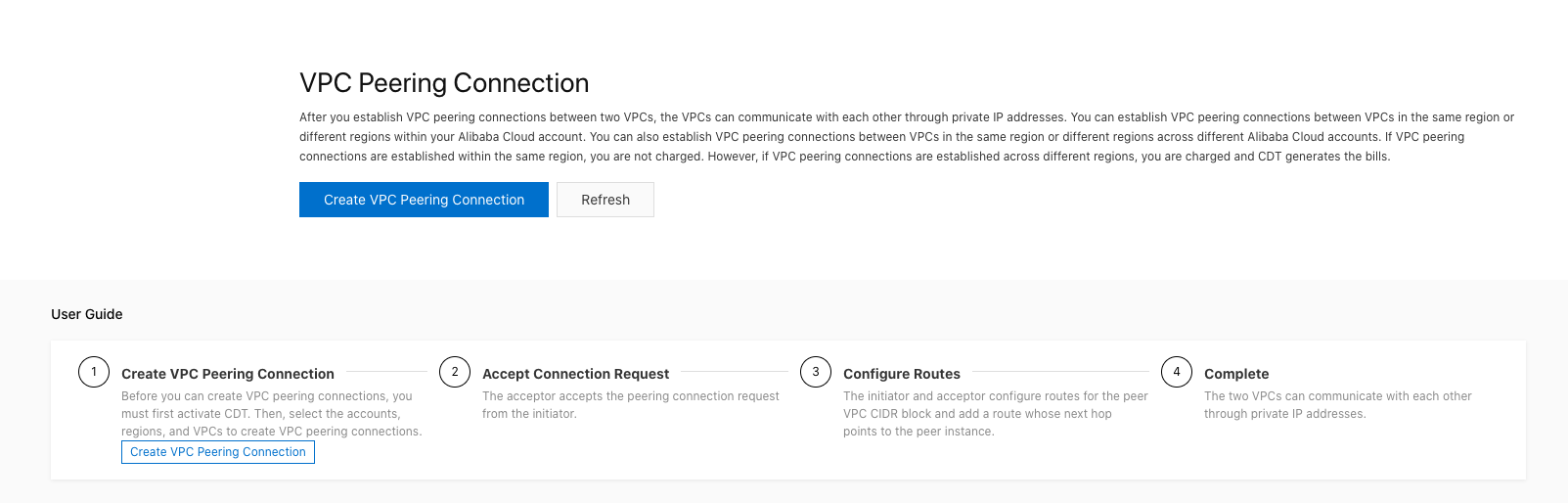This screenshot has height=503, width=1568.
Task: Click the outlined Create VPC Peering Connection link in User Guide
Action: click(218, 452)
